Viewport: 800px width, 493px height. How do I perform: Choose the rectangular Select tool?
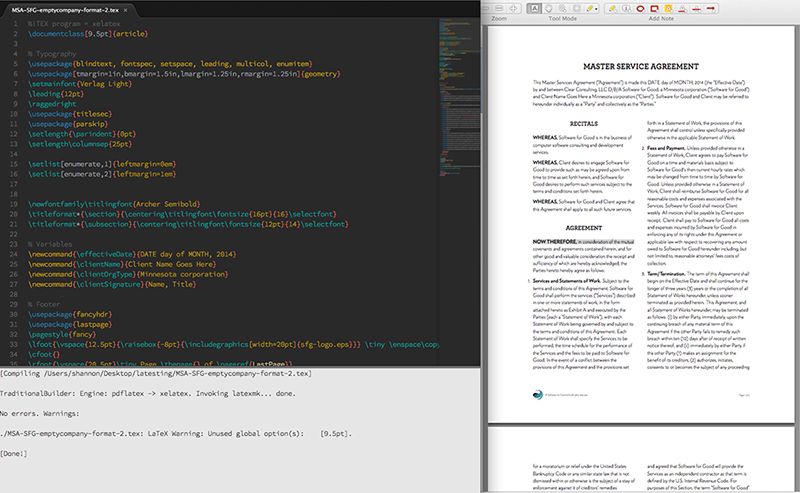(x=576, y=8)
